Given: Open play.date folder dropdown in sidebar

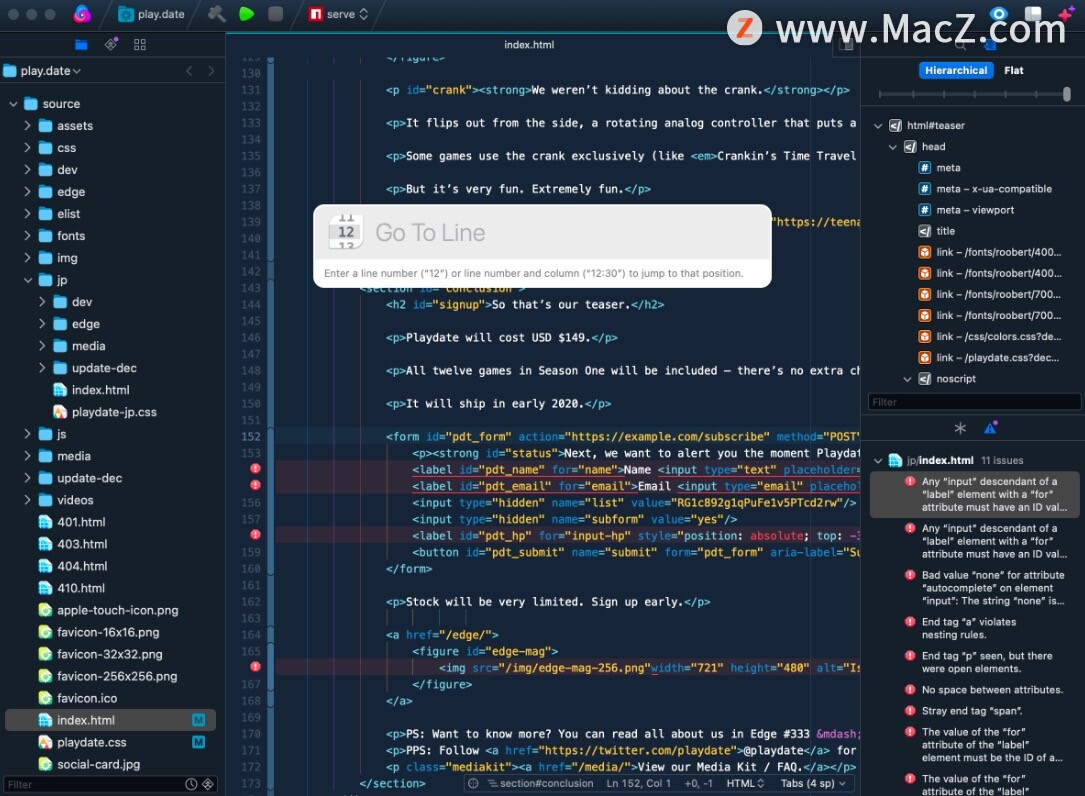Looking at the screenshot, I should pos(43,71).
